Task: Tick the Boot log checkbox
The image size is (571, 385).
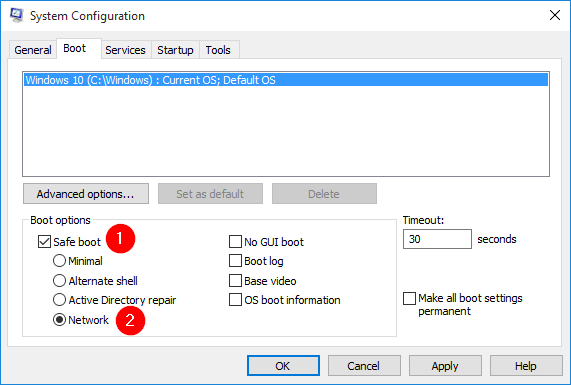Action: 235,261
